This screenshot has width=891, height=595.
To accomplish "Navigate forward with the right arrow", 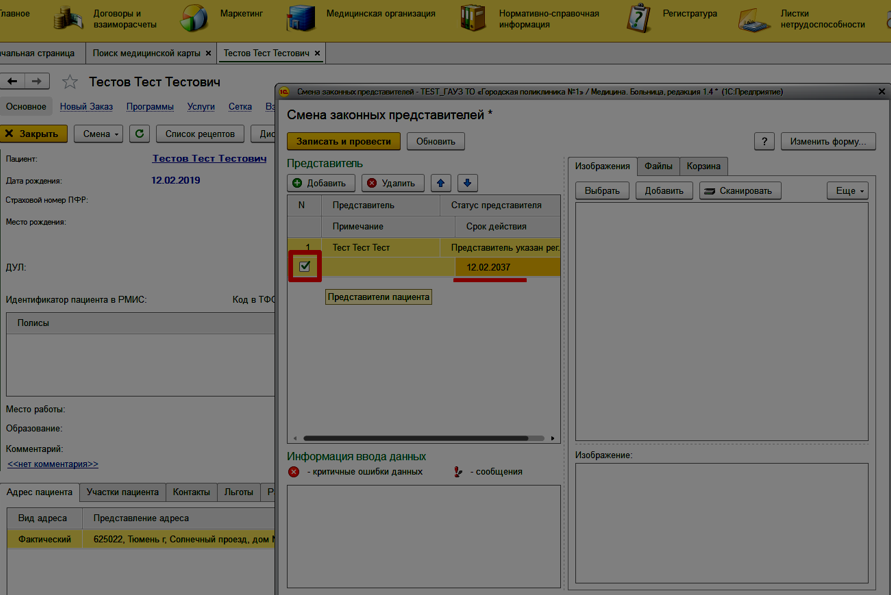I will 37,81.
